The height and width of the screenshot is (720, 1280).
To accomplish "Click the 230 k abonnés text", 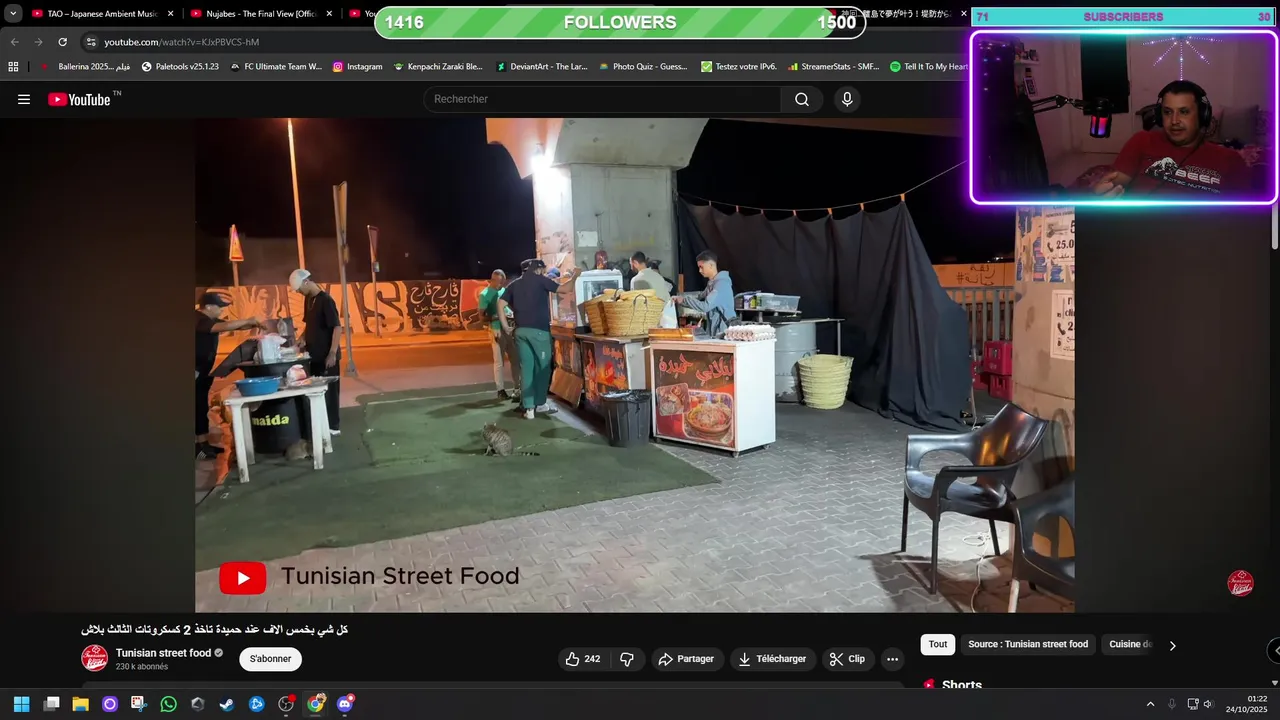I will (x=142, y=667).
